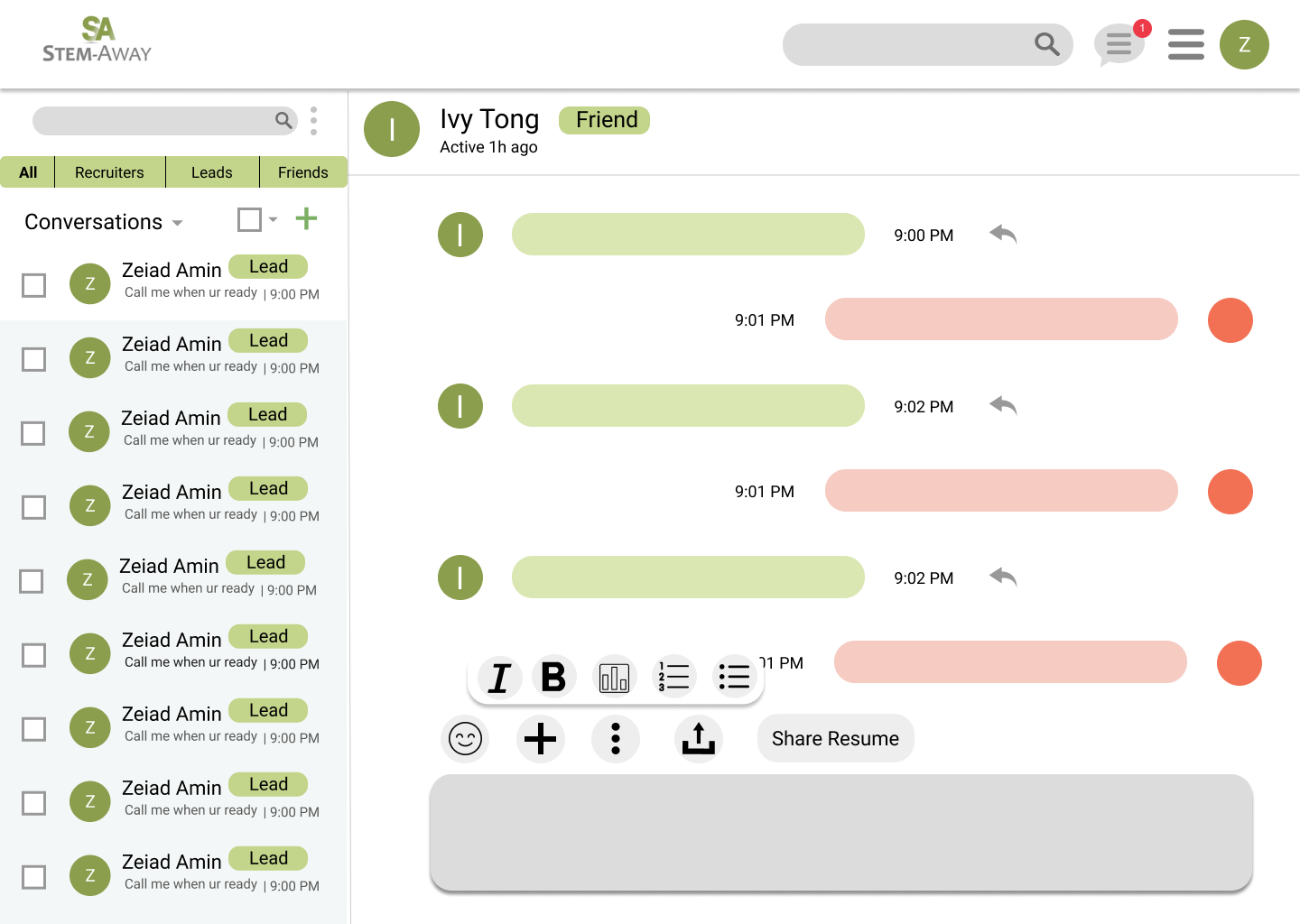
Task: Click the message compose text area
Action: point(841,833)
